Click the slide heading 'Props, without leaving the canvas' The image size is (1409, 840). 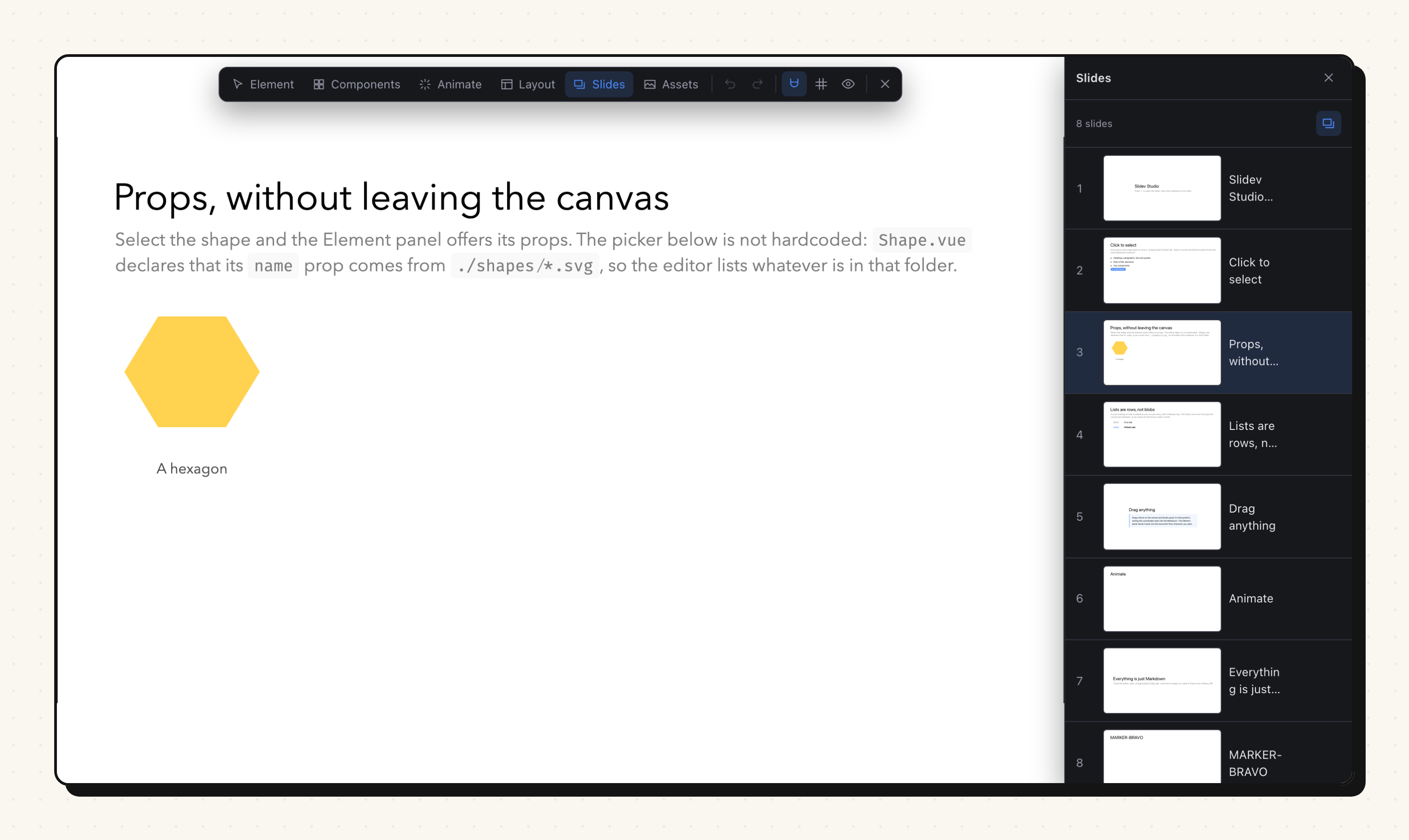coord(392,197)
